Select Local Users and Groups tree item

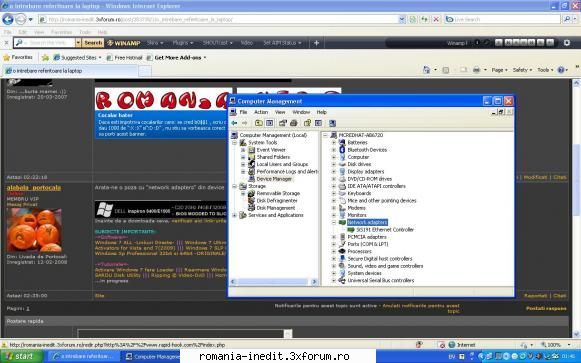282,164
